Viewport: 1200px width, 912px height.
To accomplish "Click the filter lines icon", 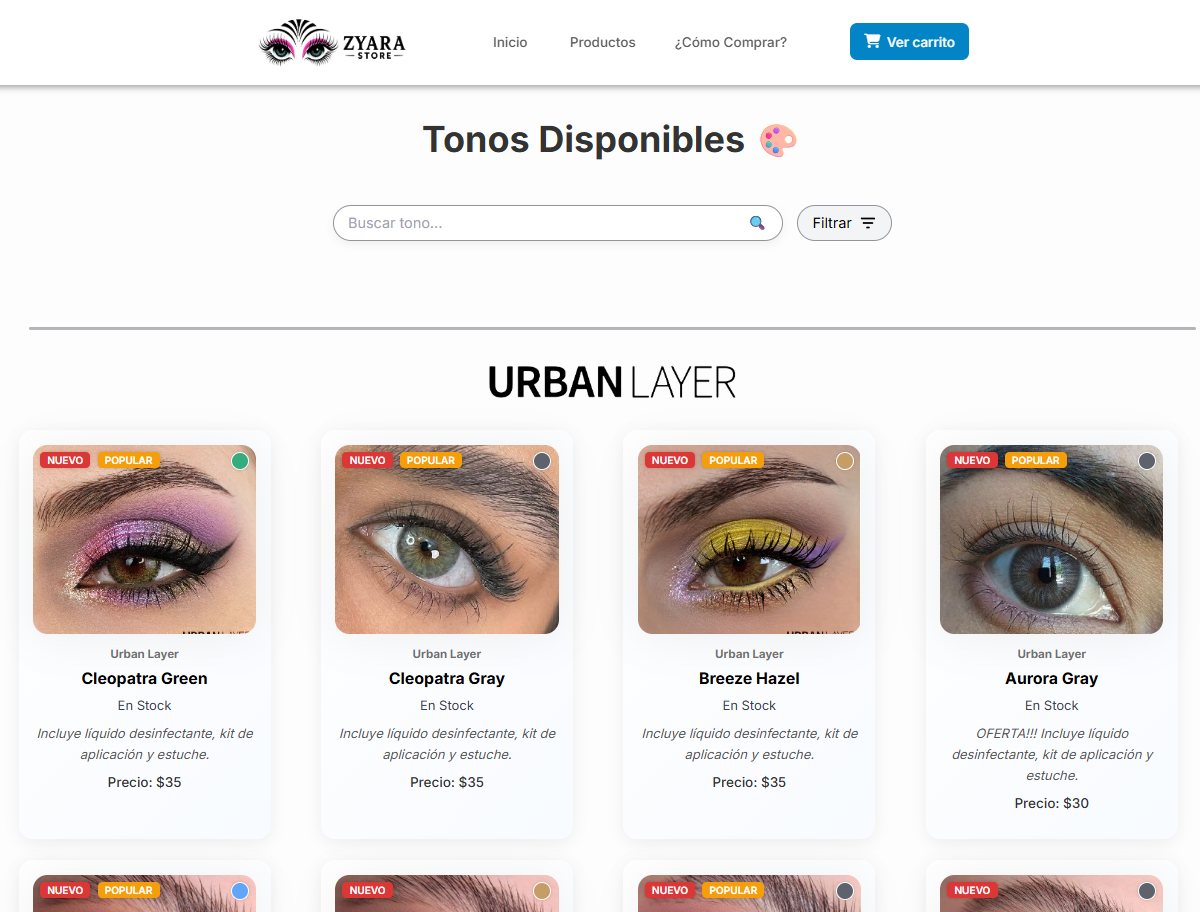I will point(868,223).
